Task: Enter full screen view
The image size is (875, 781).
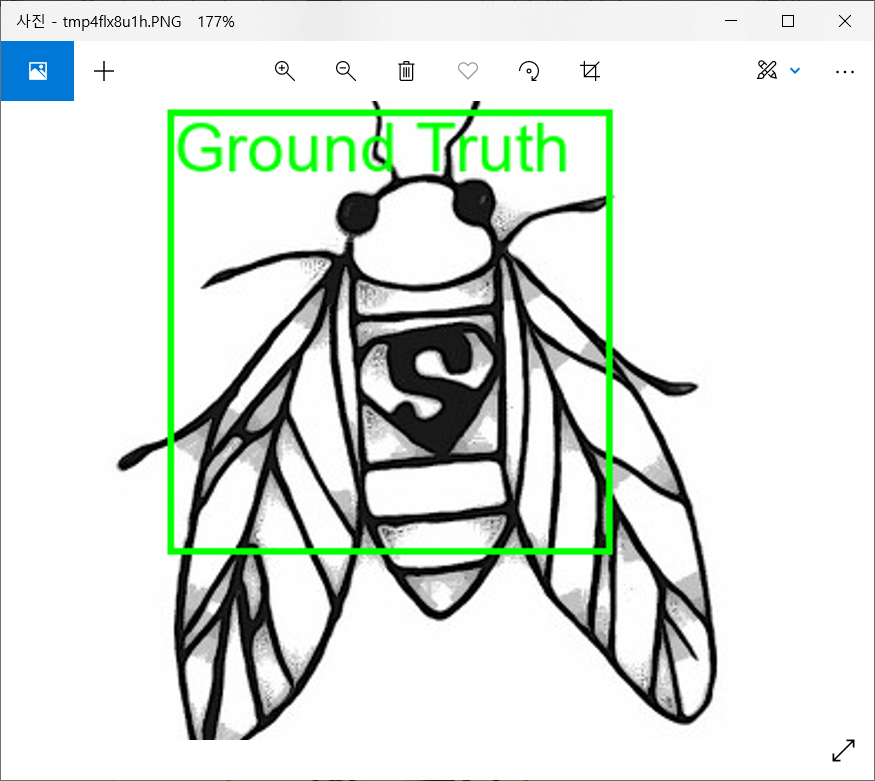Action: [x=843, y=750]
